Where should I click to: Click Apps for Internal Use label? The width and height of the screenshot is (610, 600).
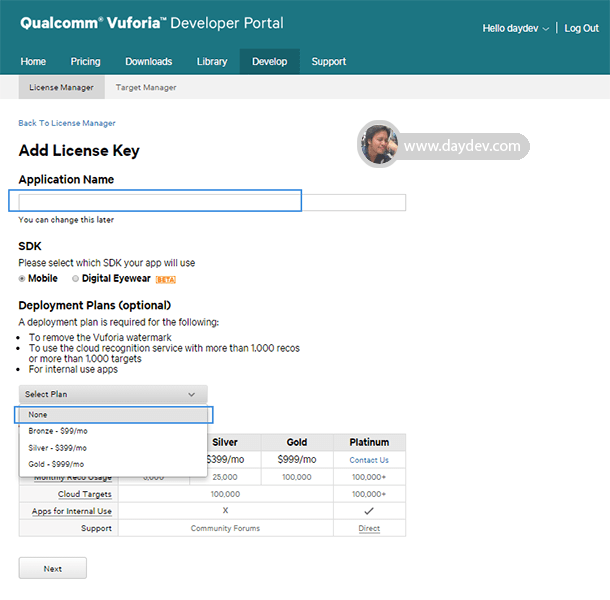[x=72, y=511]
